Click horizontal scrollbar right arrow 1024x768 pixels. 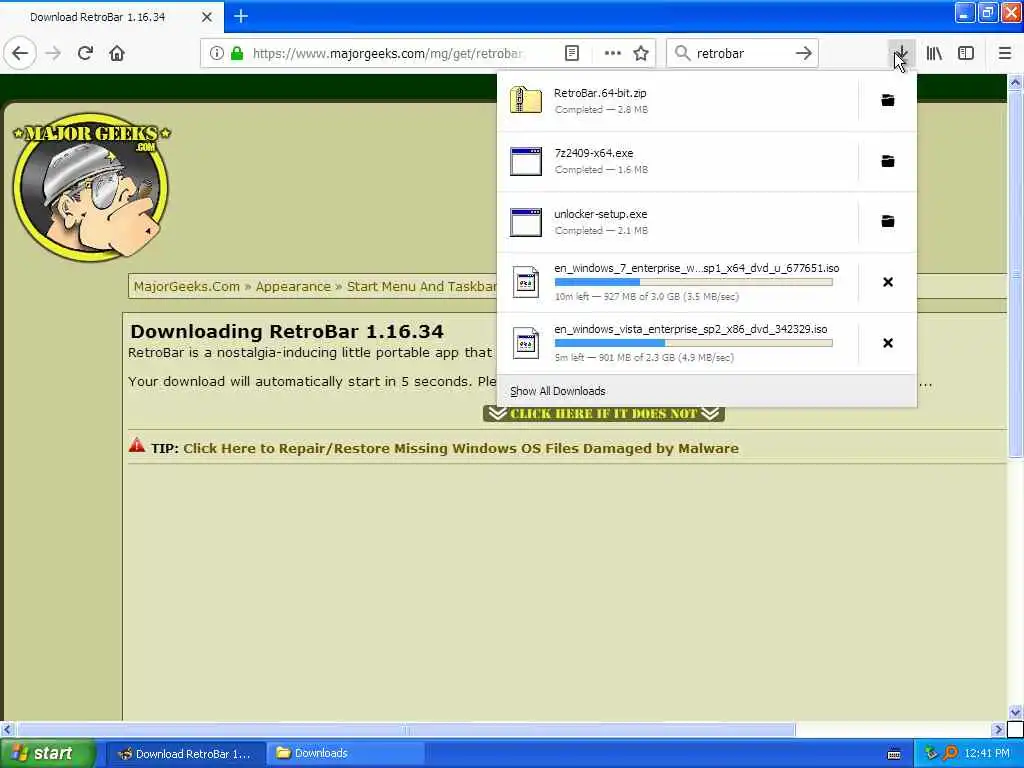[998, 729]
